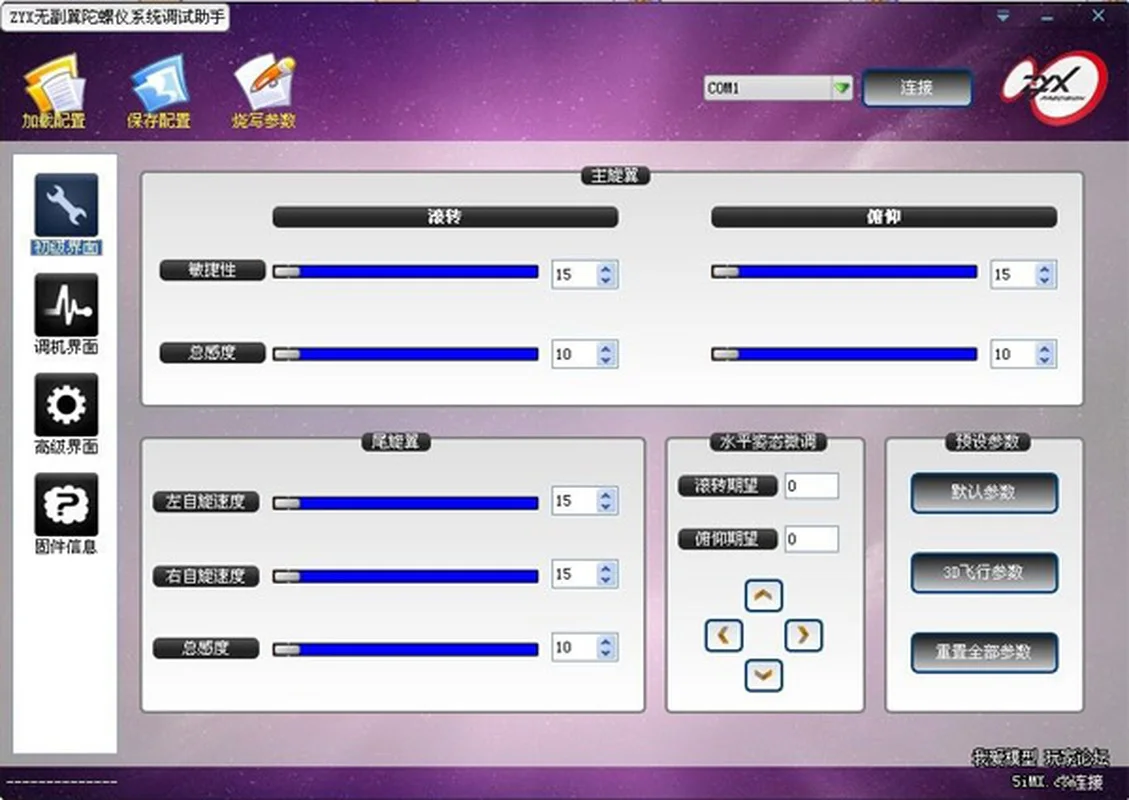
Task: Click the 重置全部参数 reset all button
Action: 984,652
